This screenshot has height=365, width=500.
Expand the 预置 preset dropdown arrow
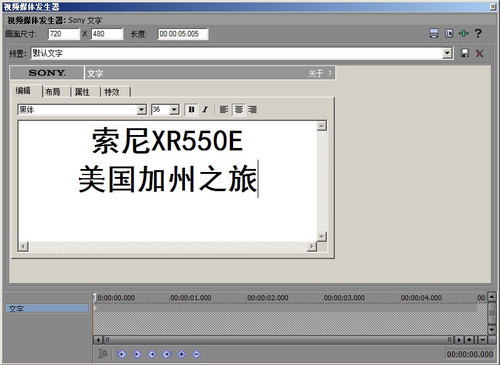[447, 53]
